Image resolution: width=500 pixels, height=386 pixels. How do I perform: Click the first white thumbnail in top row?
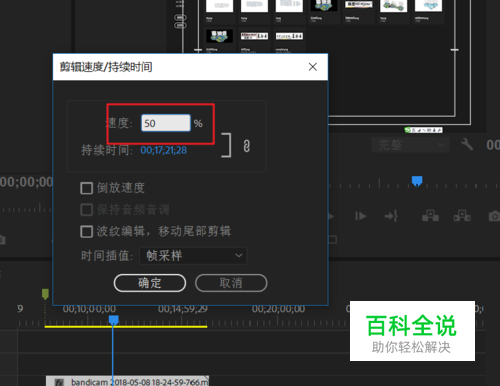[x=219, y=6]
